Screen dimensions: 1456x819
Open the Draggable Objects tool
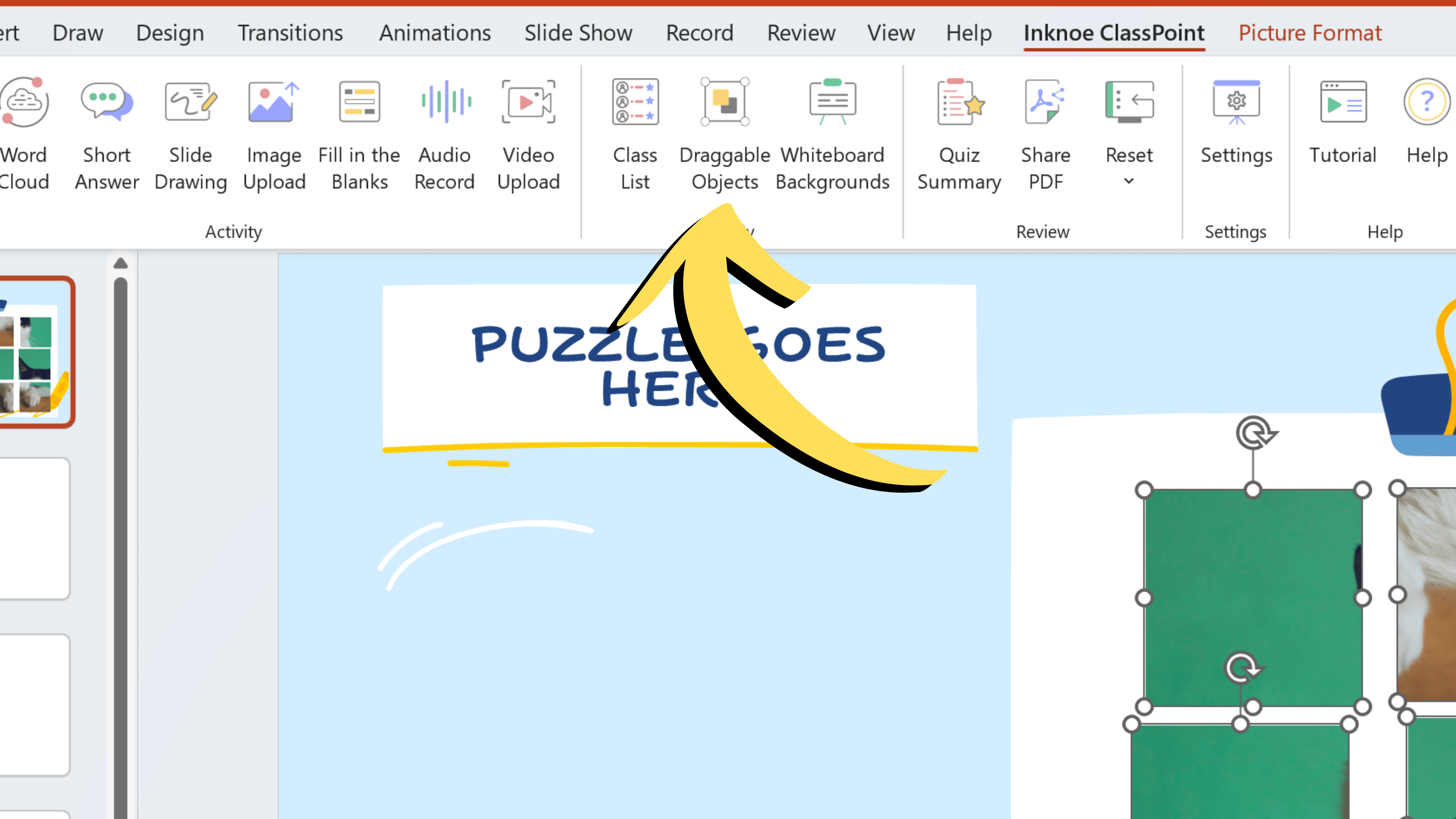tap(724, 130)
